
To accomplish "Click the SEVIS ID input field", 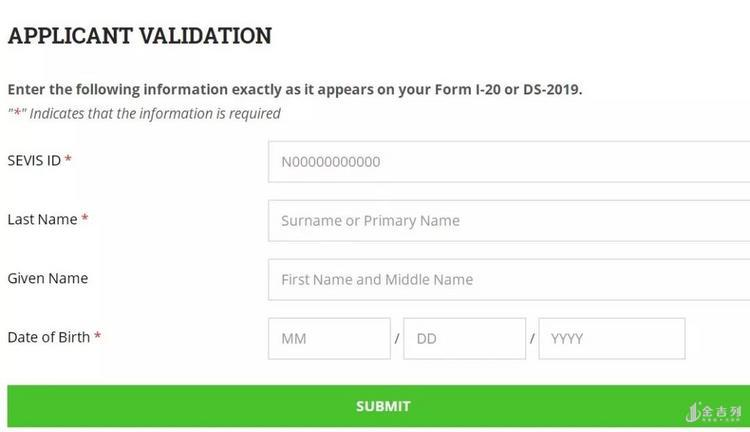I will coord(508,162).
